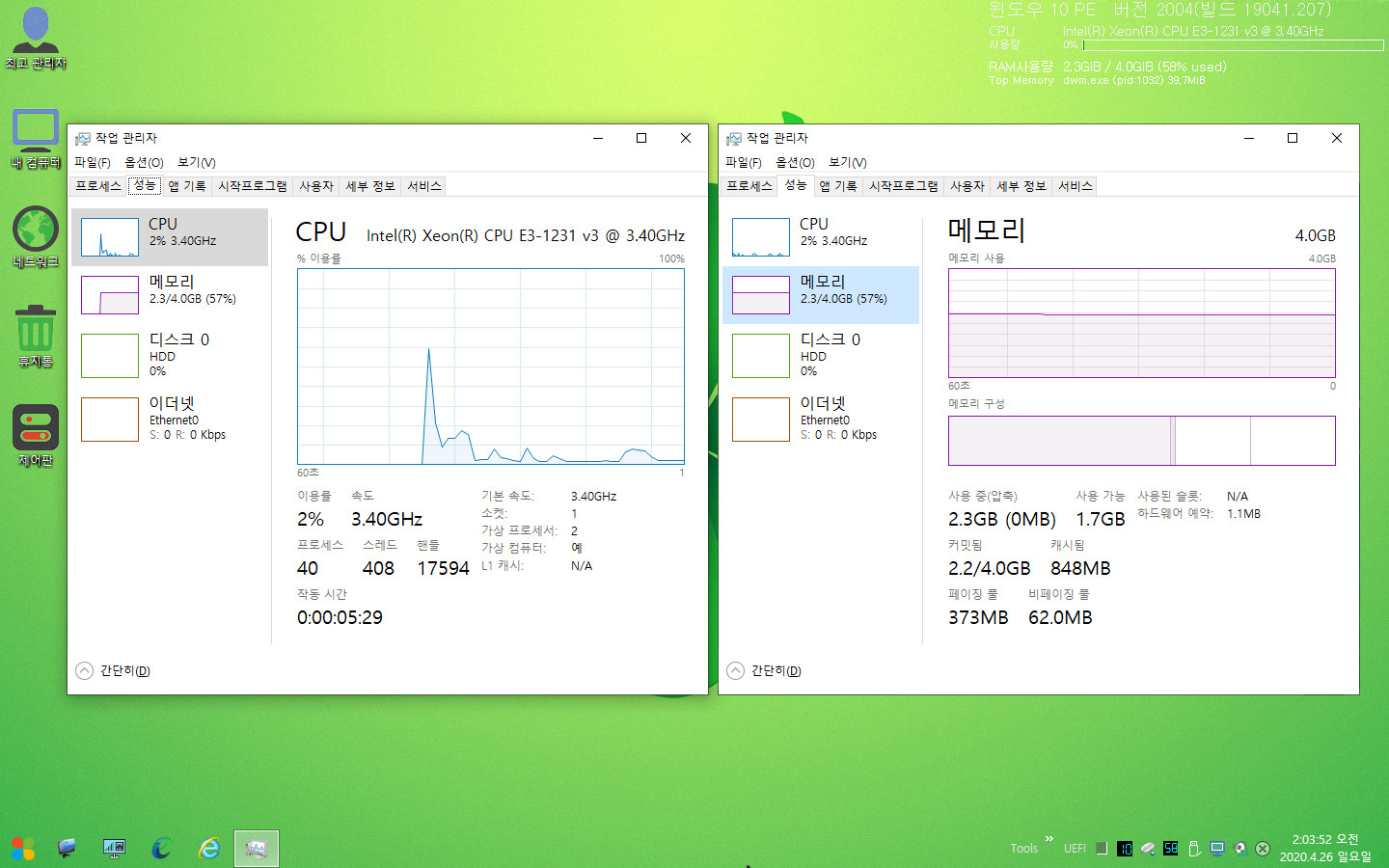The image size is (1389, 868).
Task: Switch to 사용자 tab in right Task Manager
Action: tap(967, 186)
